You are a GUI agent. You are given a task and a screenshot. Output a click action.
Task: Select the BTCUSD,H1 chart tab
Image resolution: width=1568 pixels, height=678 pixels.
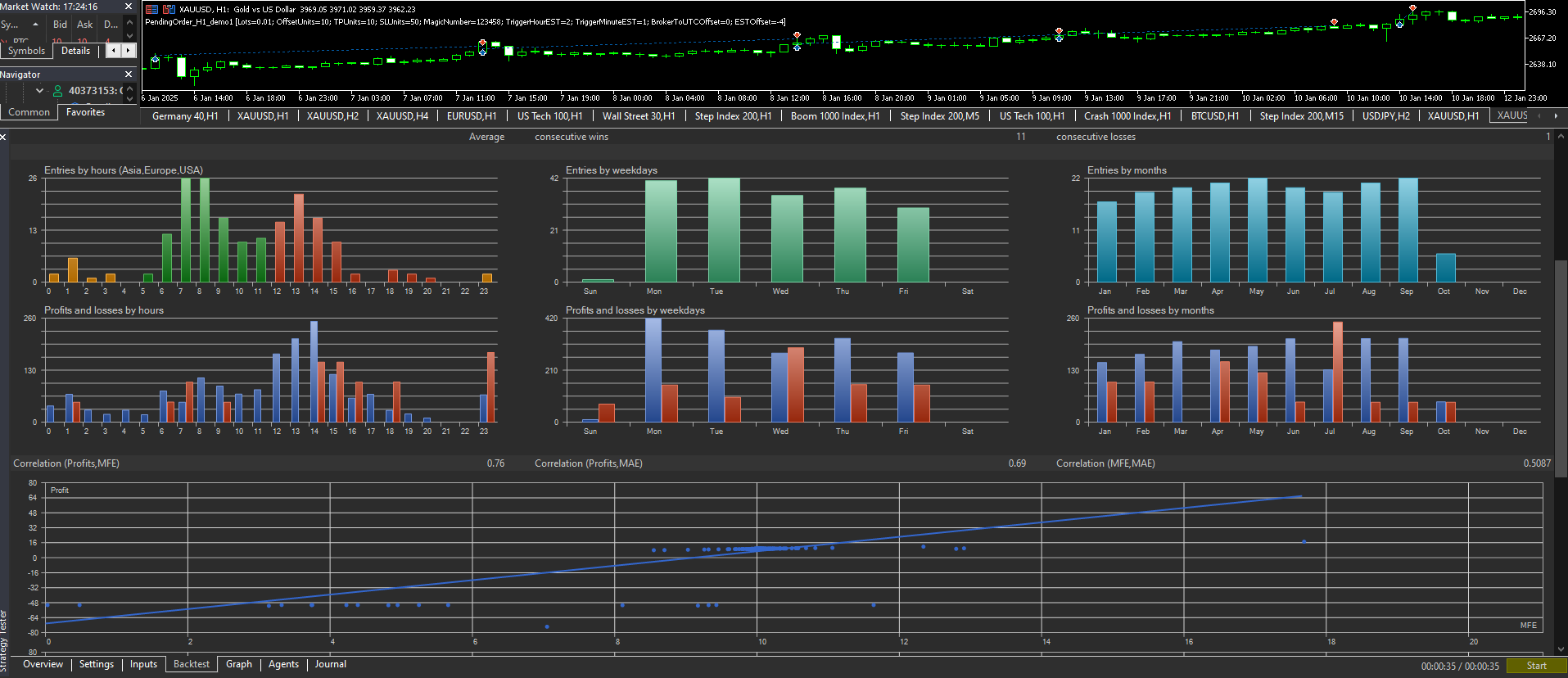click(1215, 116)
